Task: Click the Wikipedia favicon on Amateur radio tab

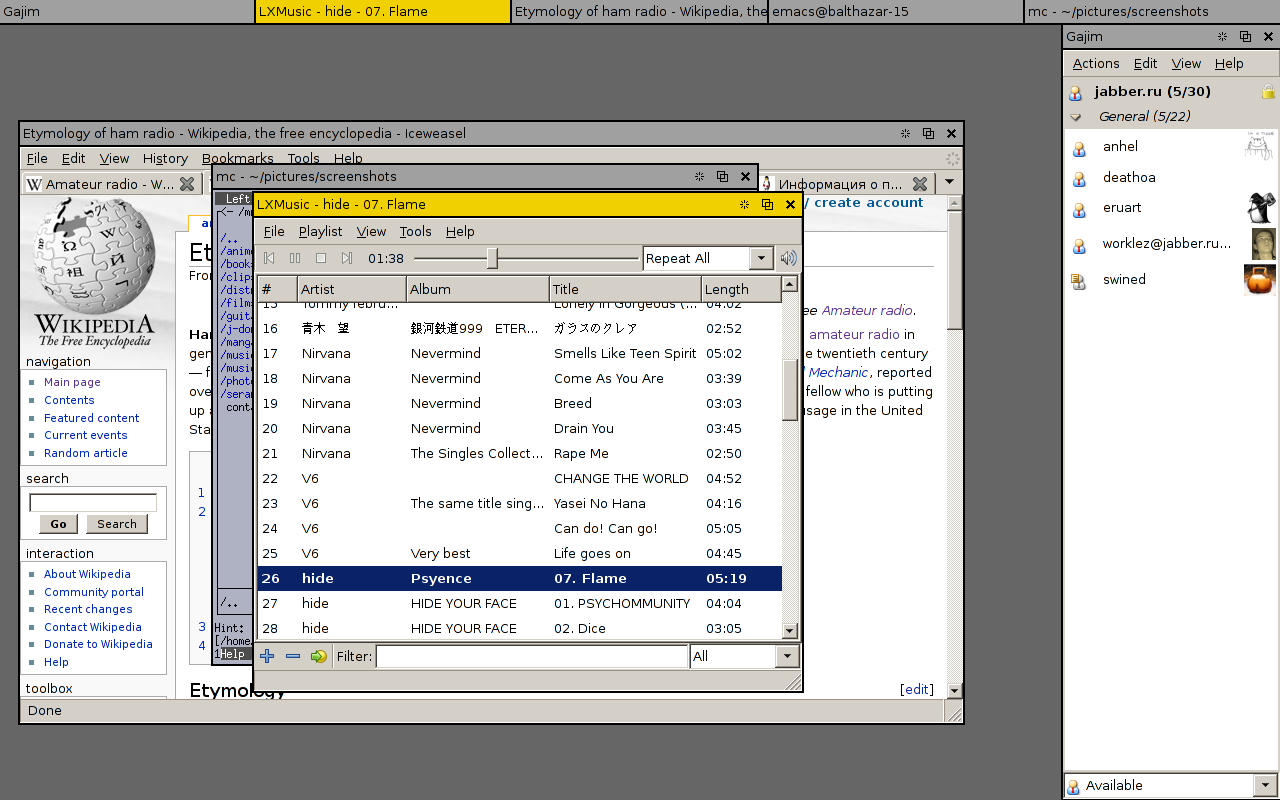Action: click(x=34, y=184)
